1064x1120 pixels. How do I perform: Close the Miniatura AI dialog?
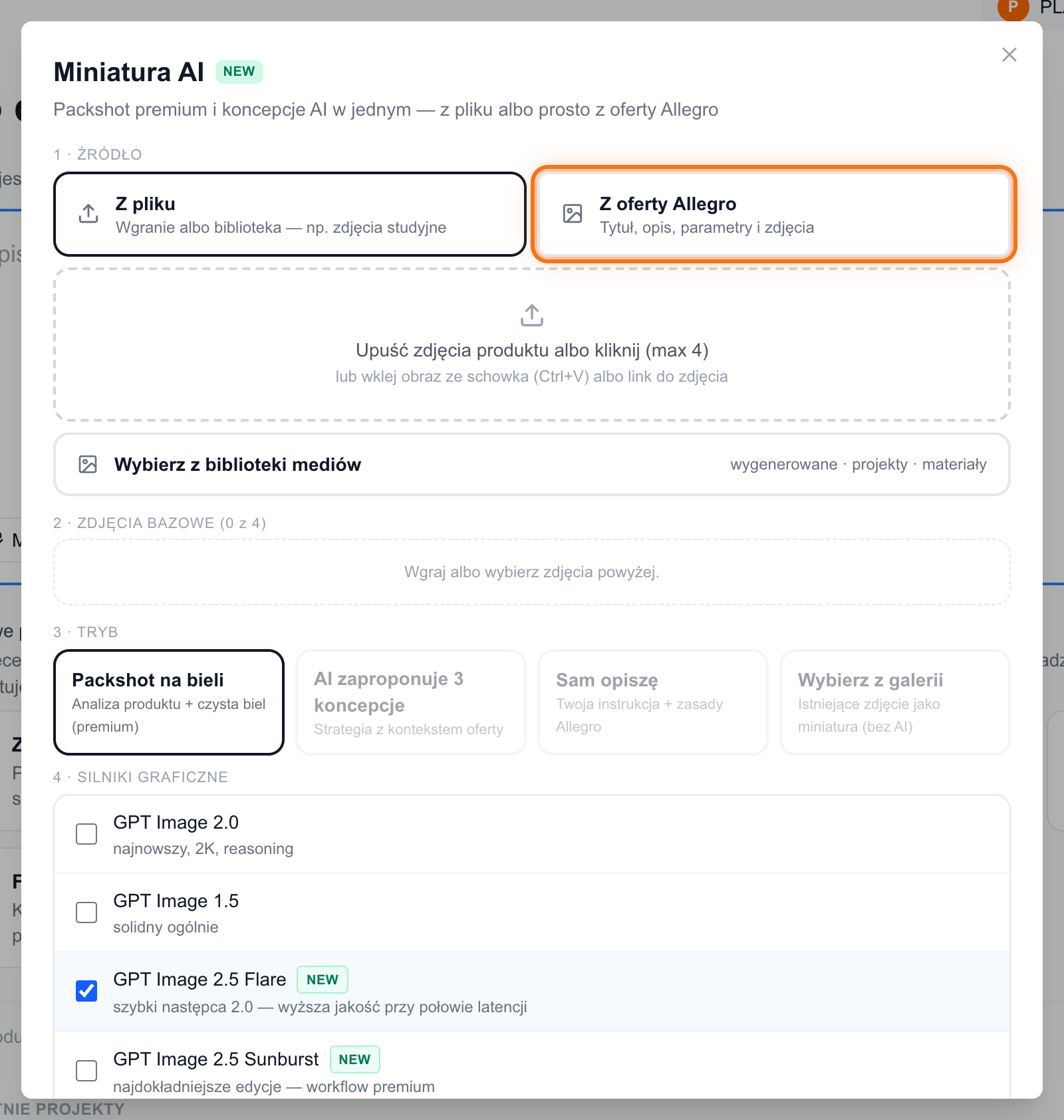(1009, 55)
